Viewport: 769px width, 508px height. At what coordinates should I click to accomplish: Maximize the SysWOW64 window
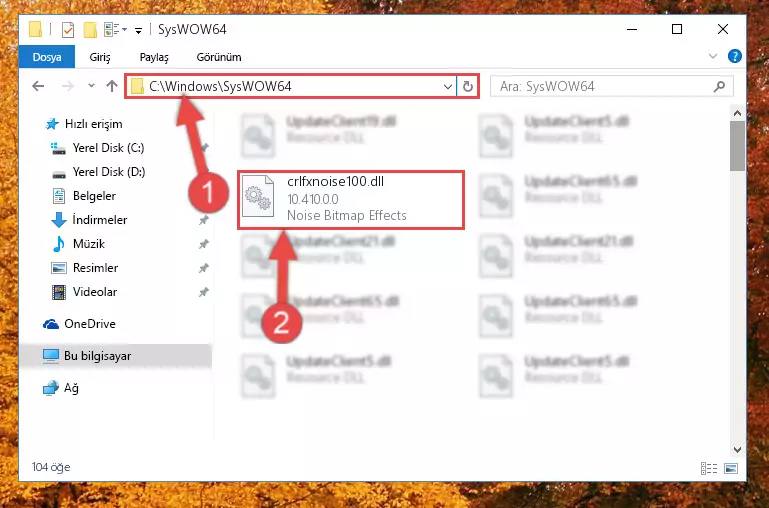pos(677,29)
